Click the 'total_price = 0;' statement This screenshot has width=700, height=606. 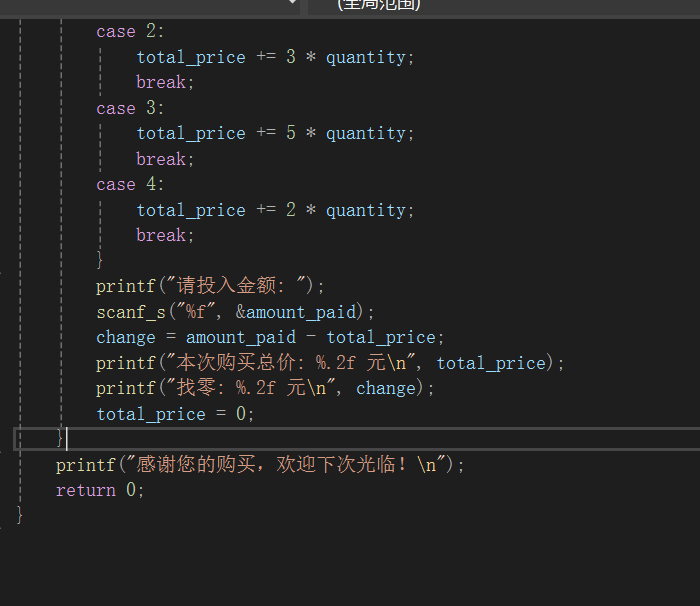pos(175,414)
